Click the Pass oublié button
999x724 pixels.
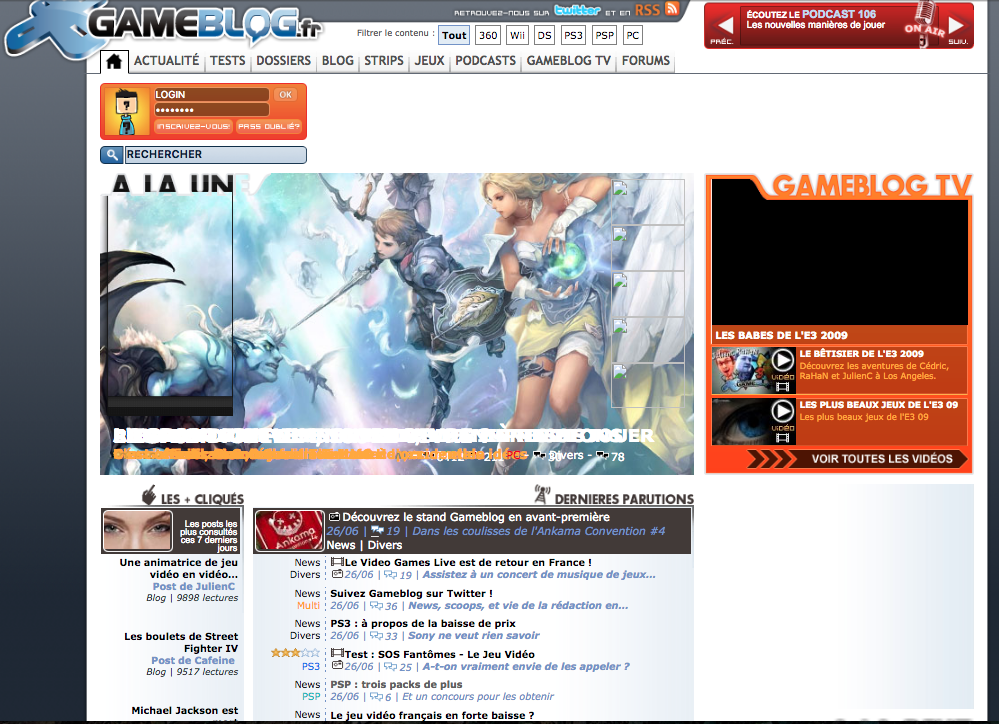click(268, 126)
